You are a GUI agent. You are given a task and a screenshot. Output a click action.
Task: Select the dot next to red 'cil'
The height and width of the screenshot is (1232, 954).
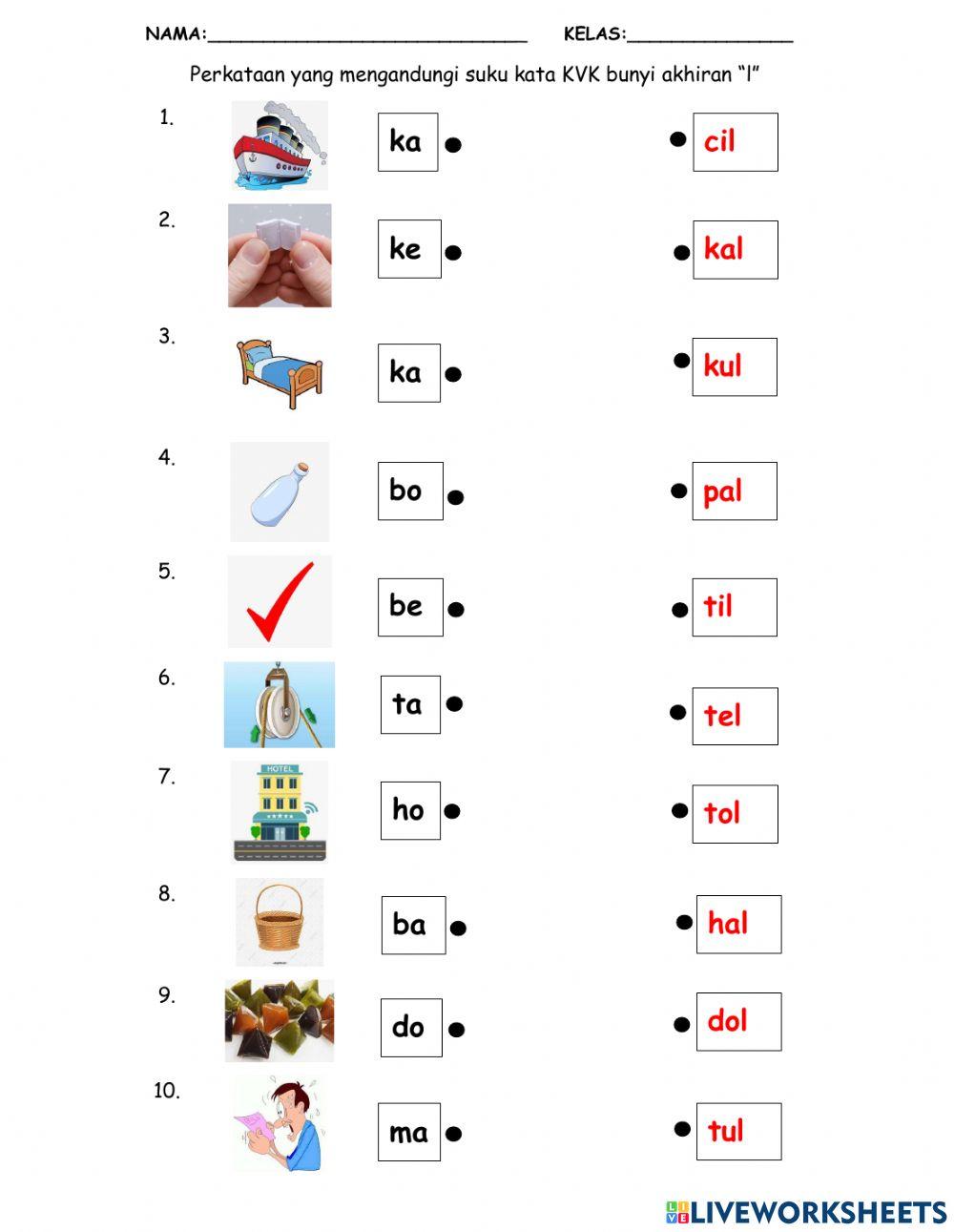pos(677,139)
